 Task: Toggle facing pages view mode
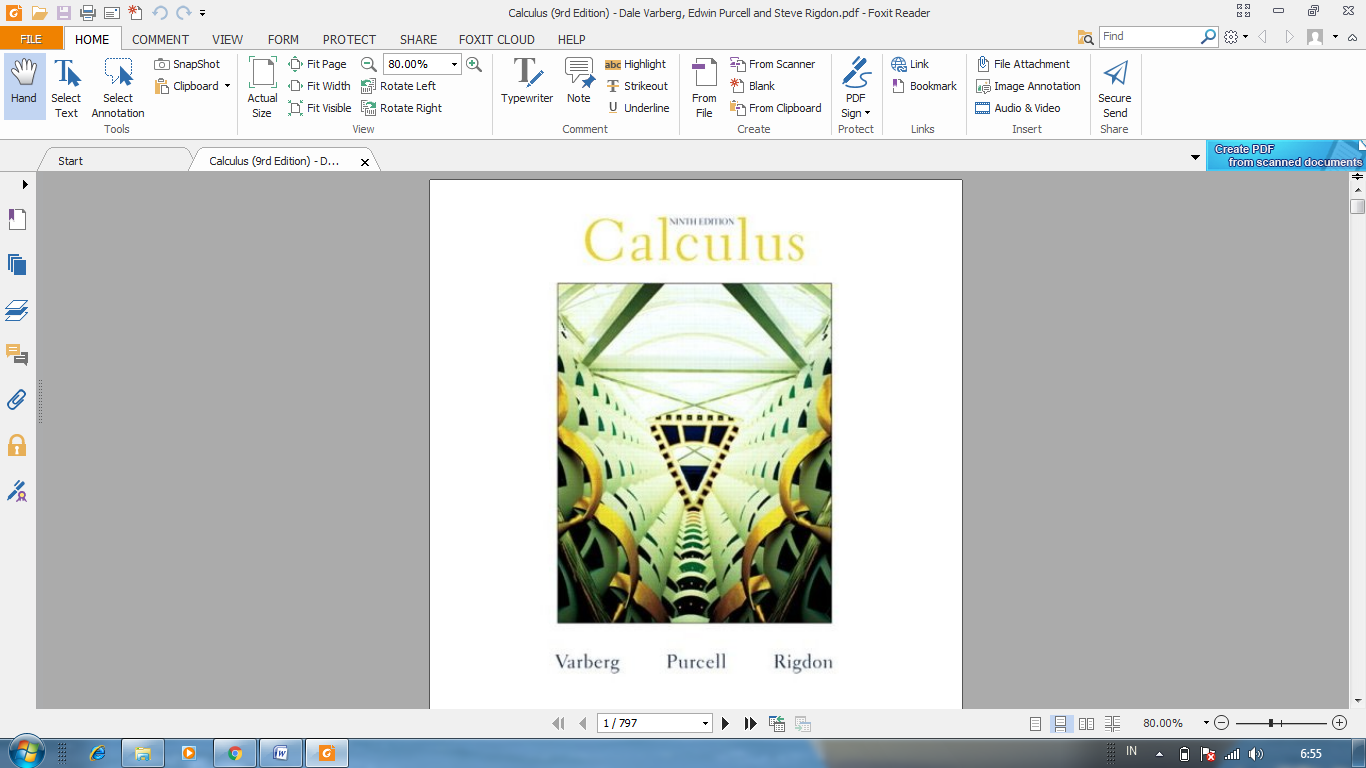pyautogui.click(x=1087, y=723)
